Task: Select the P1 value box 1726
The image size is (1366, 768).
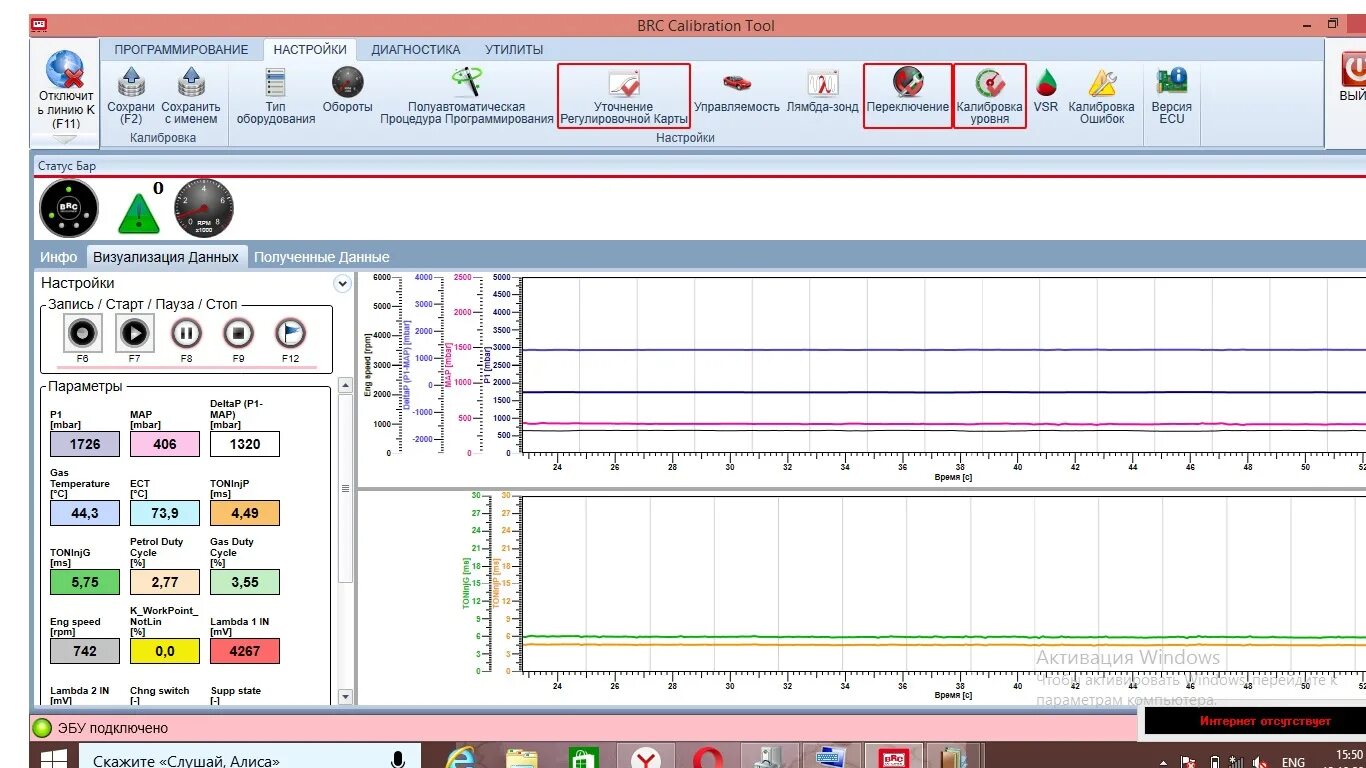Action: pos(85,444)
